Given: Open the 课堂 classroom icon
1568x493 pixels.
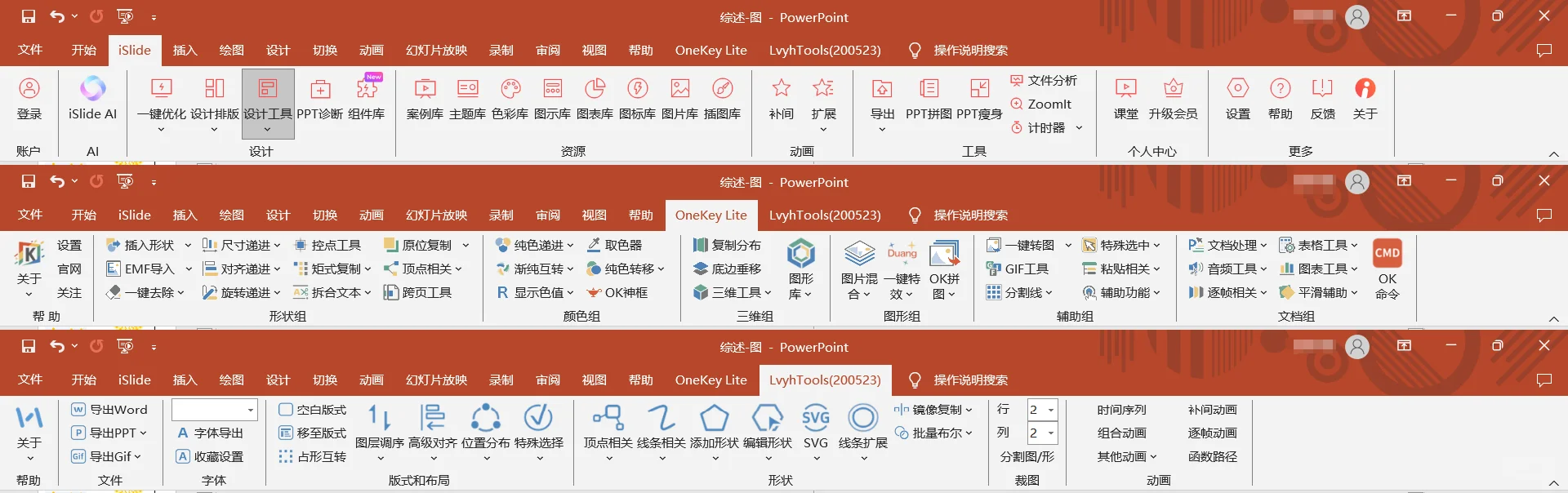Looking at the screenshot, I should coord(1126,99).
